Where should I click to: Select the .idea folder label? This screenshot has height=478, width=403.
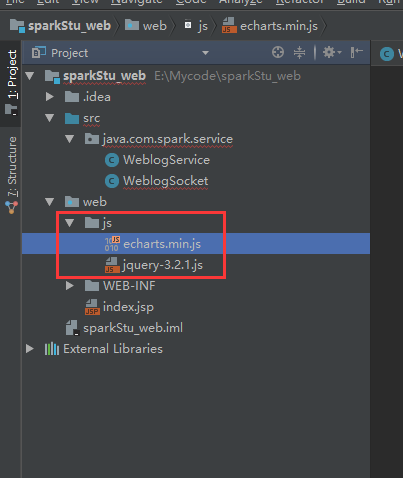tap(97, 97)
